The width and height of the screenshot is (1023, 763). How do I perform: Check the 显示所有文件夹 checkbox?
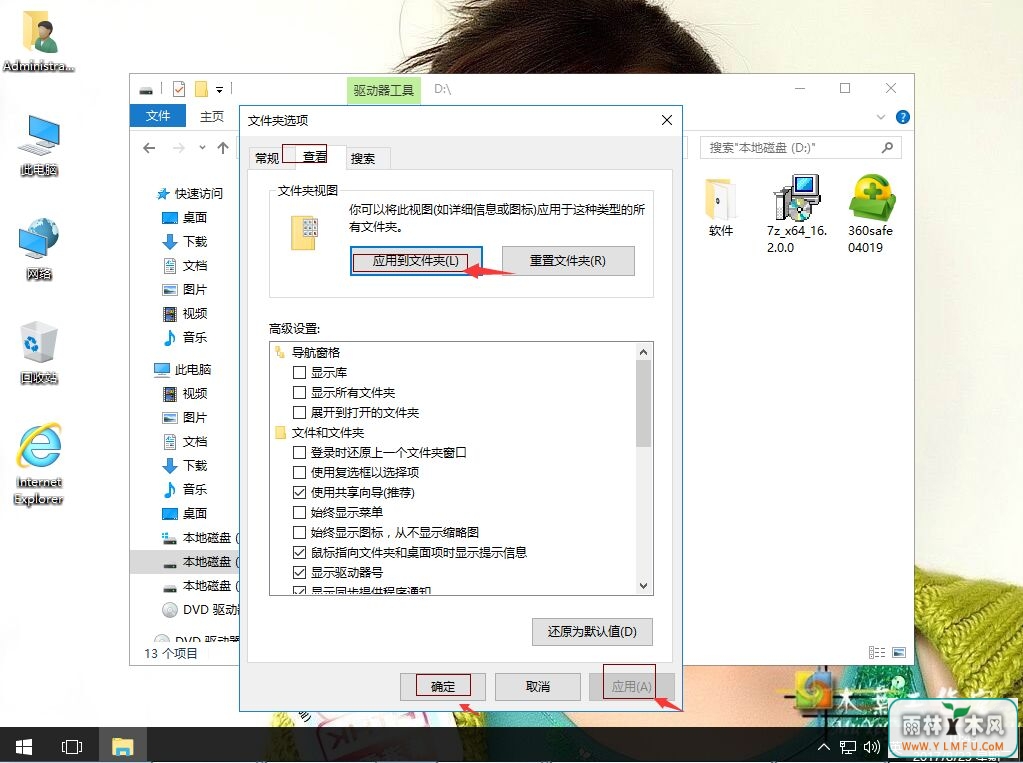coord(299,393)
